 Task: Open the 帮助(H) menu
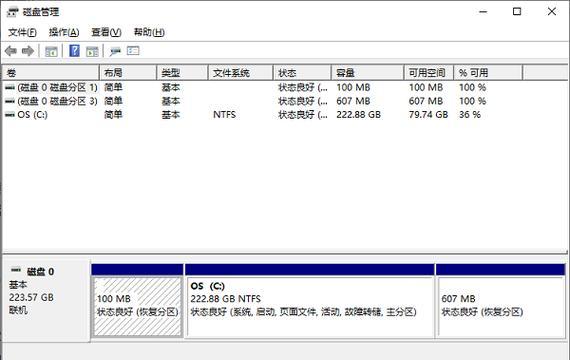coord(149,32)
